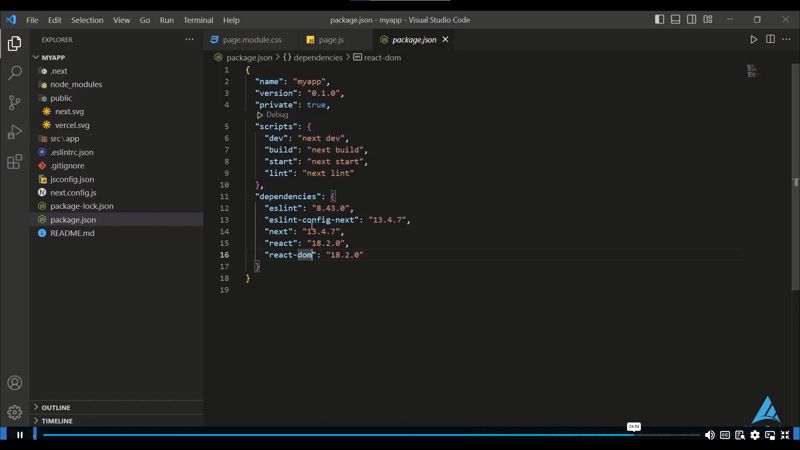Click the Debug code lens above scripts
The image size is (800, 450).
click(273, 115)
